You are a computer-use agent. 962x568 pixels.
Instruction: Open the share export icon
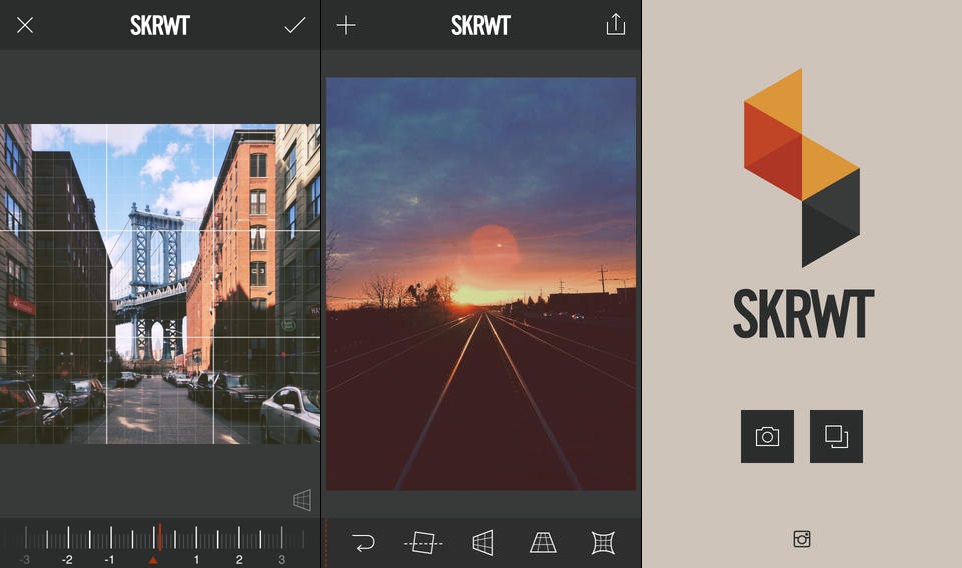615,26
